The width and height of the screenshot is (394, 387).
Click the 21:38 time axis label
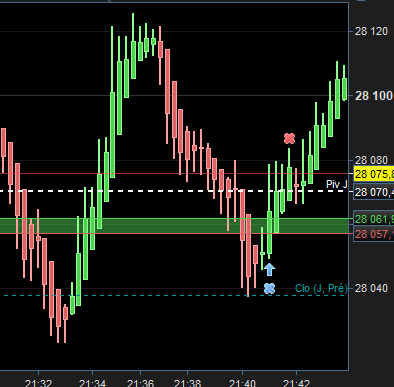click(x=188, y=383)
